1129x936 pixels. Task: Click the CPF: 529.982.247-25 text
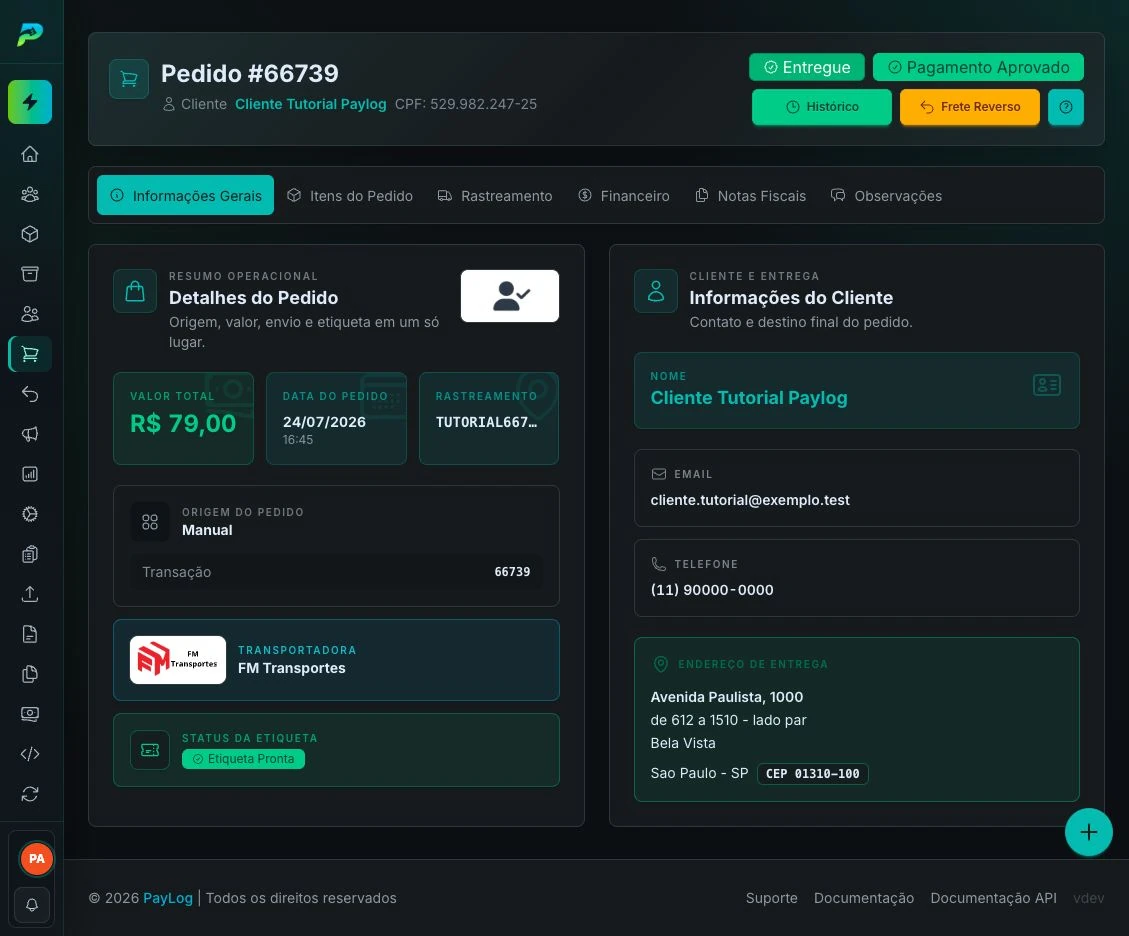(466, 104)
